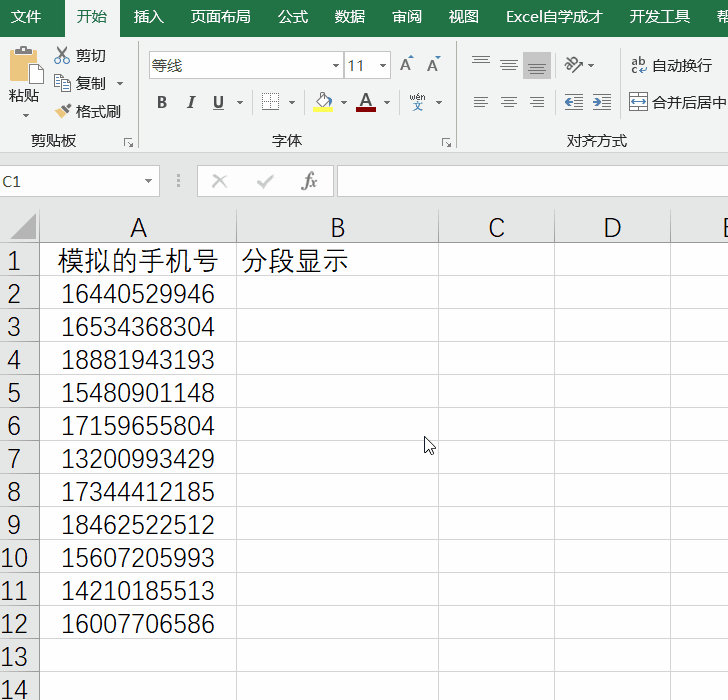Viewport: 728px width, 700px height.
Task: Select cell with 模拟的手机号
Action: click(x=138, y=260)
